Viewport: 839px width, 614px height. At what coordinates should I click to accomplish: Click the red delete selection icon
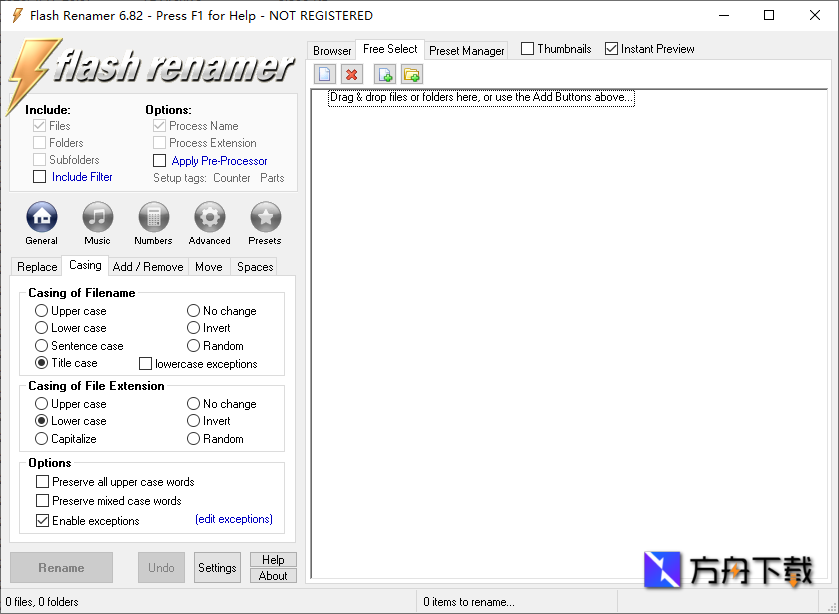(x=352, y=73)
